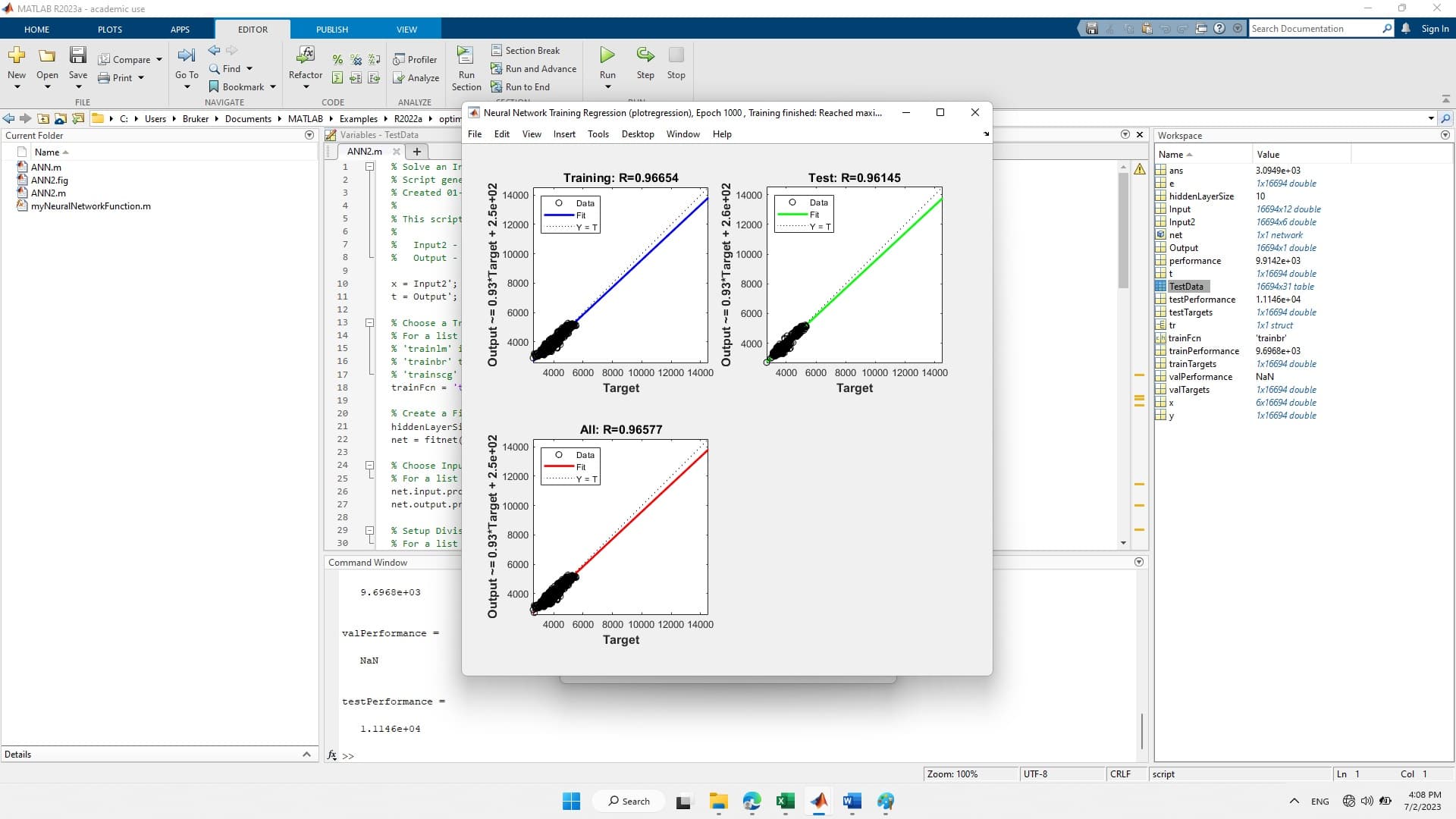Click the Help question mark icon

coord(1219,28)
